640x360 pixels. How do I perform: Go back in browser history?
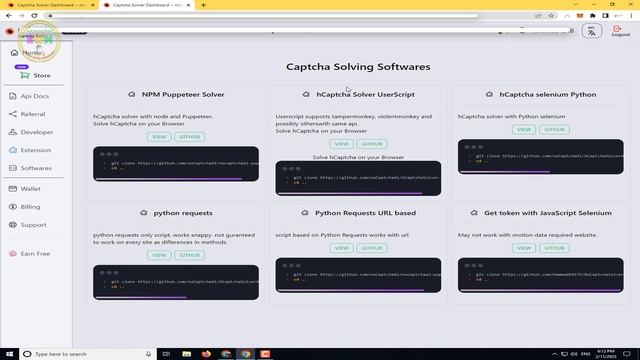pyautogui.click(x=9, y=16)
